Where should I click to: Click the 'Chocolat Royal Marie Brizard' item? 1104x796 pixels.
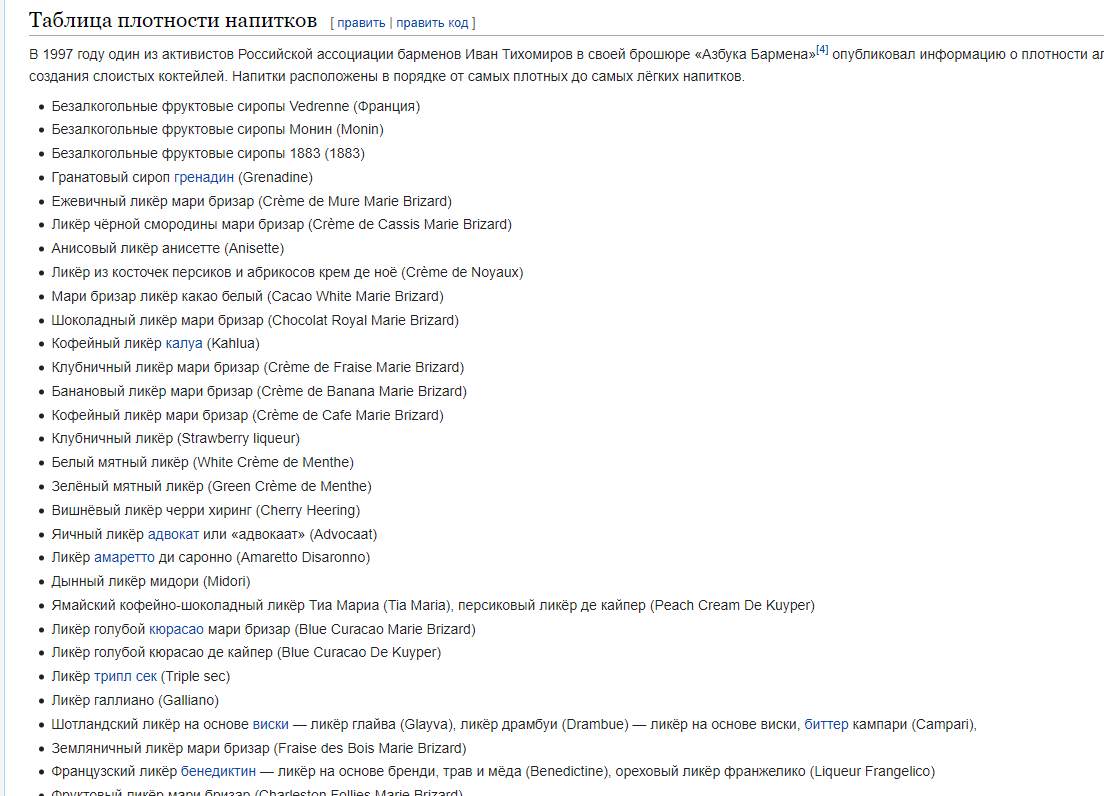pyautogui.click(x=255, y=320)
